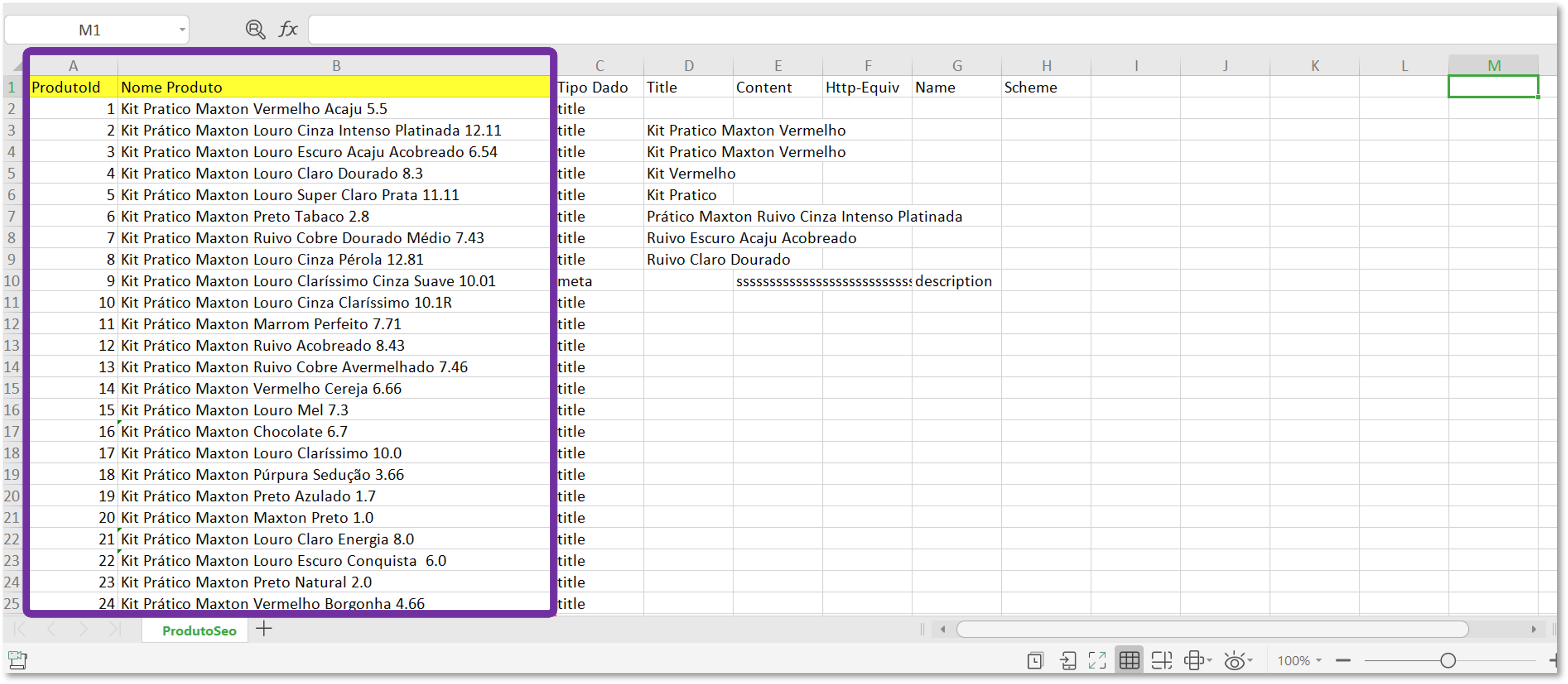Viewport: 1568px width, 684px height.
Task: Add a new sheet with plus button
Action: tap(263, 629)
